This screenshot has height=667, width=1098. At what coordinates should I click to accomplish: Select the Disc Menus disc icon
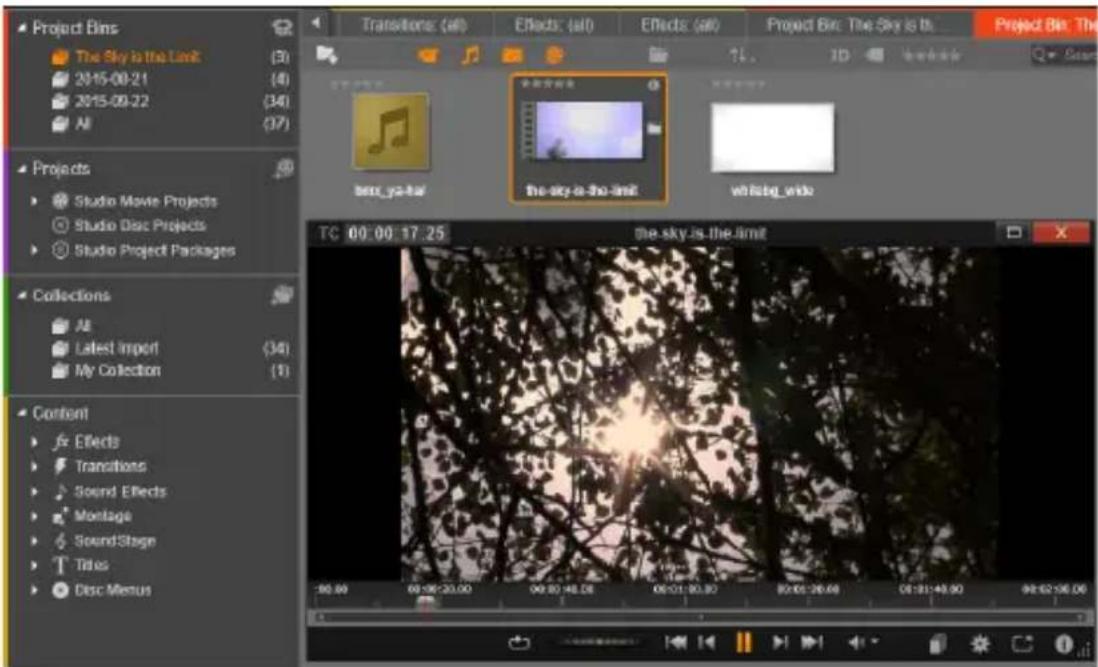tap(61, 590)
